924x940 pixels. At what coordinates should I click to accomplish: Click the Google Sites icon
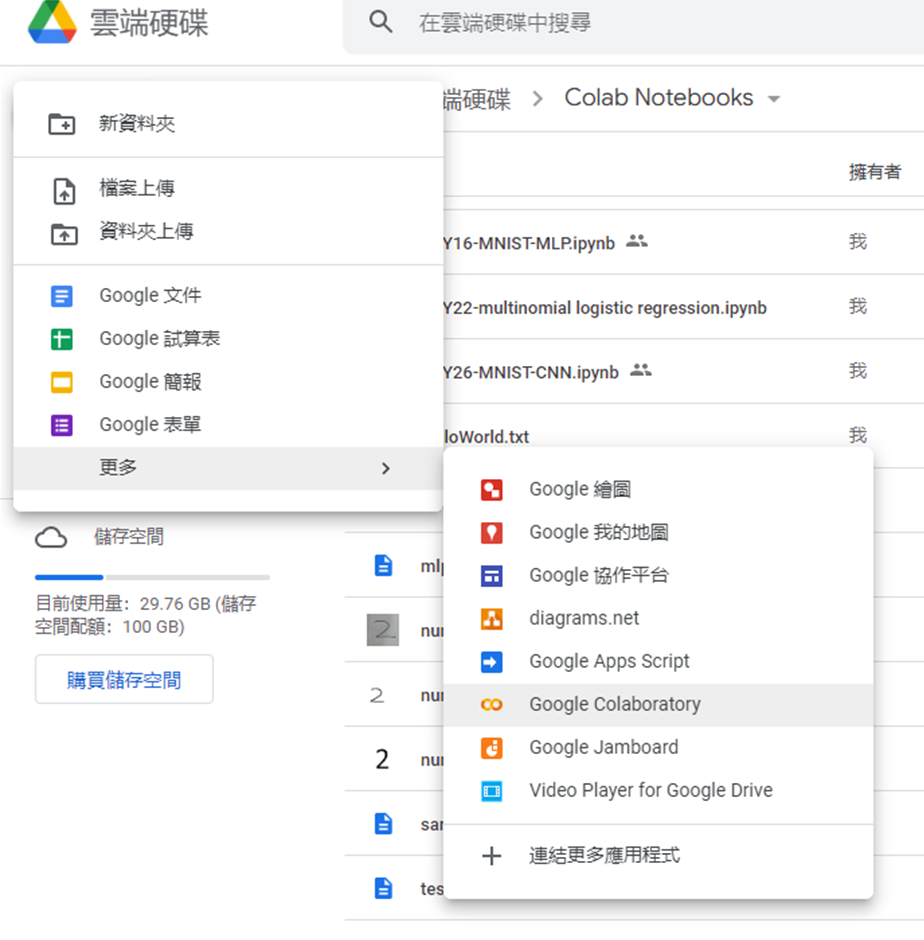pos(492,576)
